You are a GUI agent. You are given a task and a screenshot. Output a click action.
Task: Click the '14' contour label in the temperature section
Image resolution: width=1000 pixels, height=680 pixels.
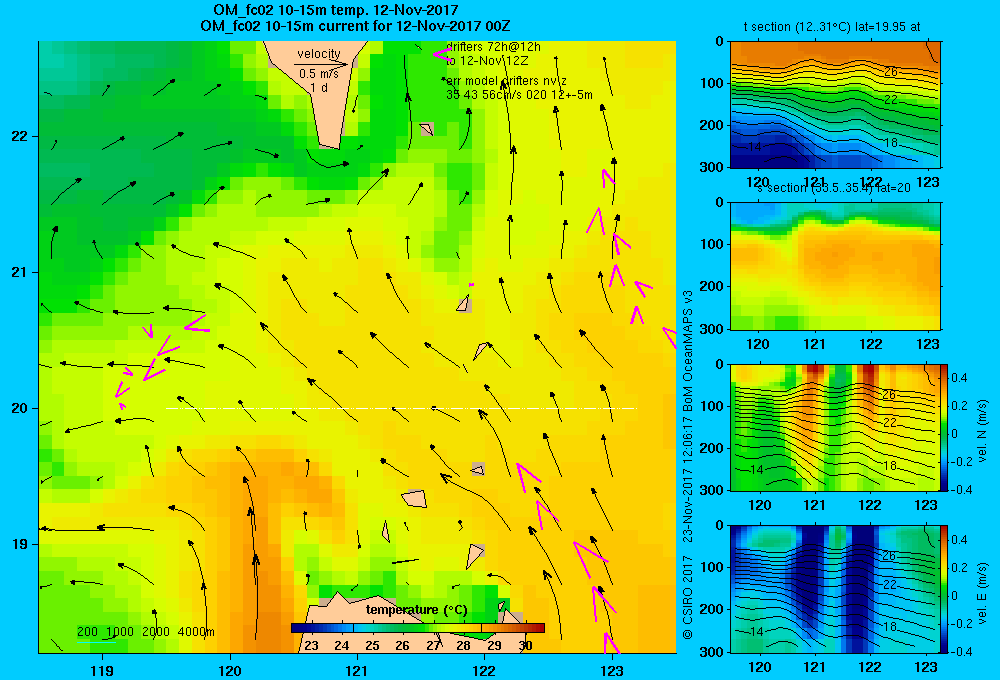754,147
